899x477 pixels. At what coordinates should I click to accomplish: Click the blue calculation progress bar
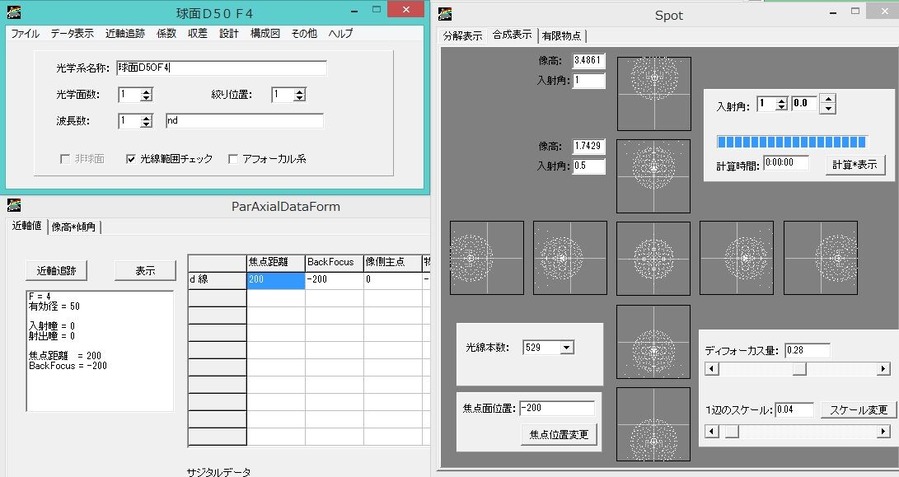tap(792, 142)
